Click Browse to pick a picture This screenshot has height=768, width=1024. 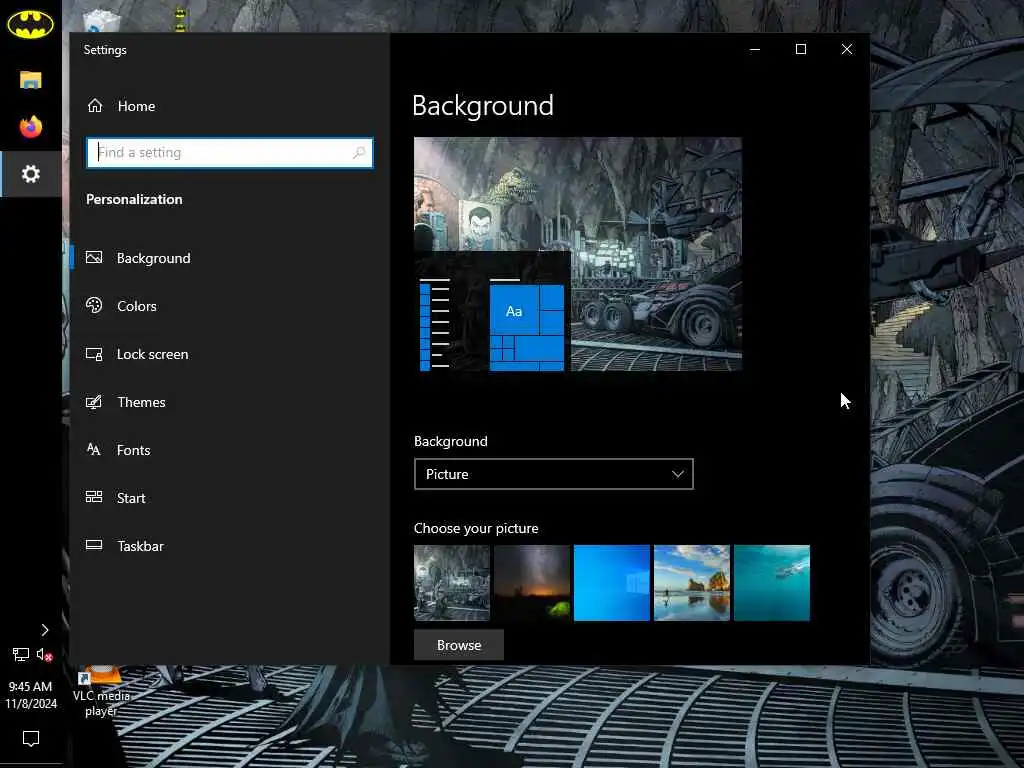coord(459,645)
